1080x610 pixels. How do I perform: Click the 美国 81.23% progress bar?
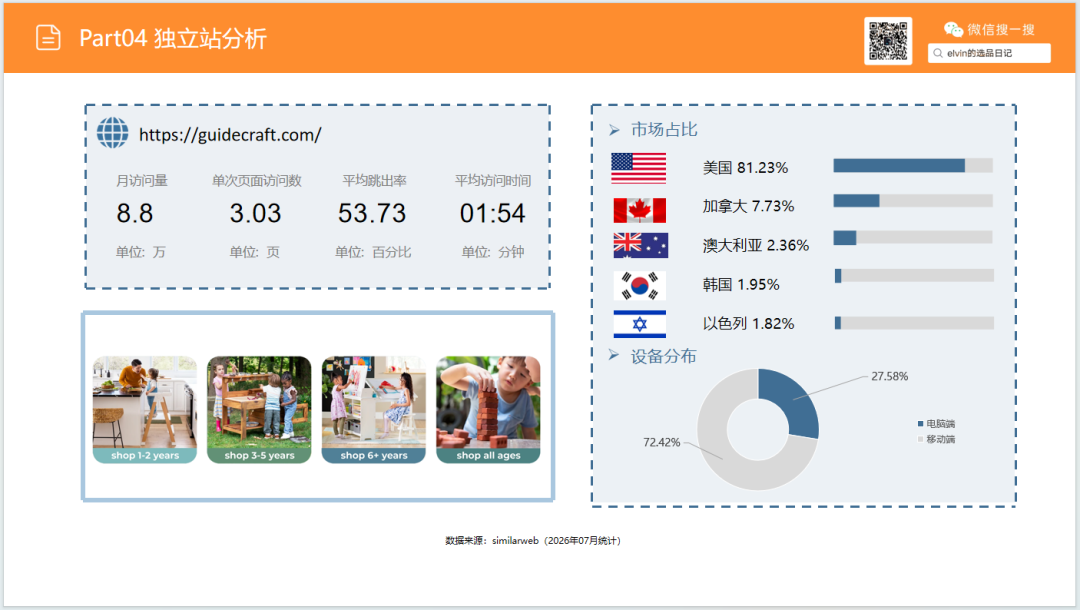point(913,165)
